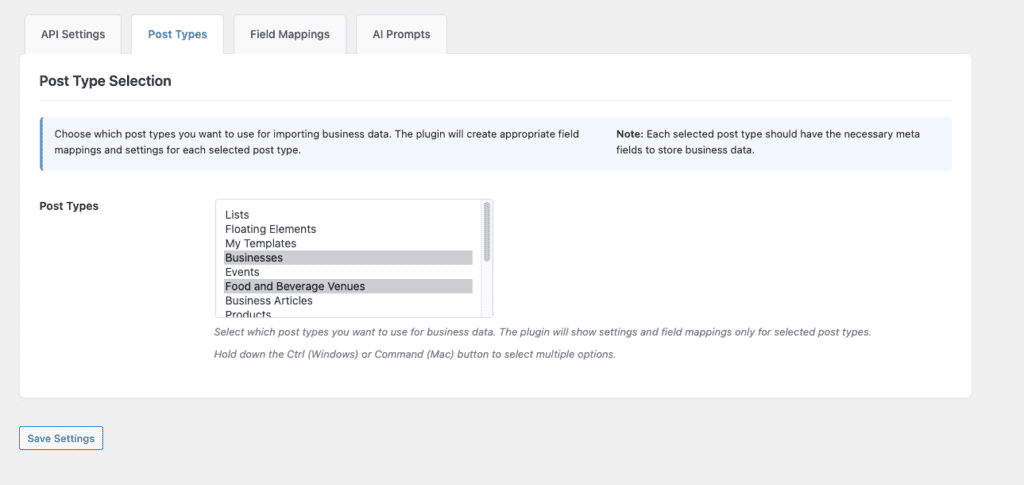
Task: Select Lists in the post types listbox
Action: [237, 215]
